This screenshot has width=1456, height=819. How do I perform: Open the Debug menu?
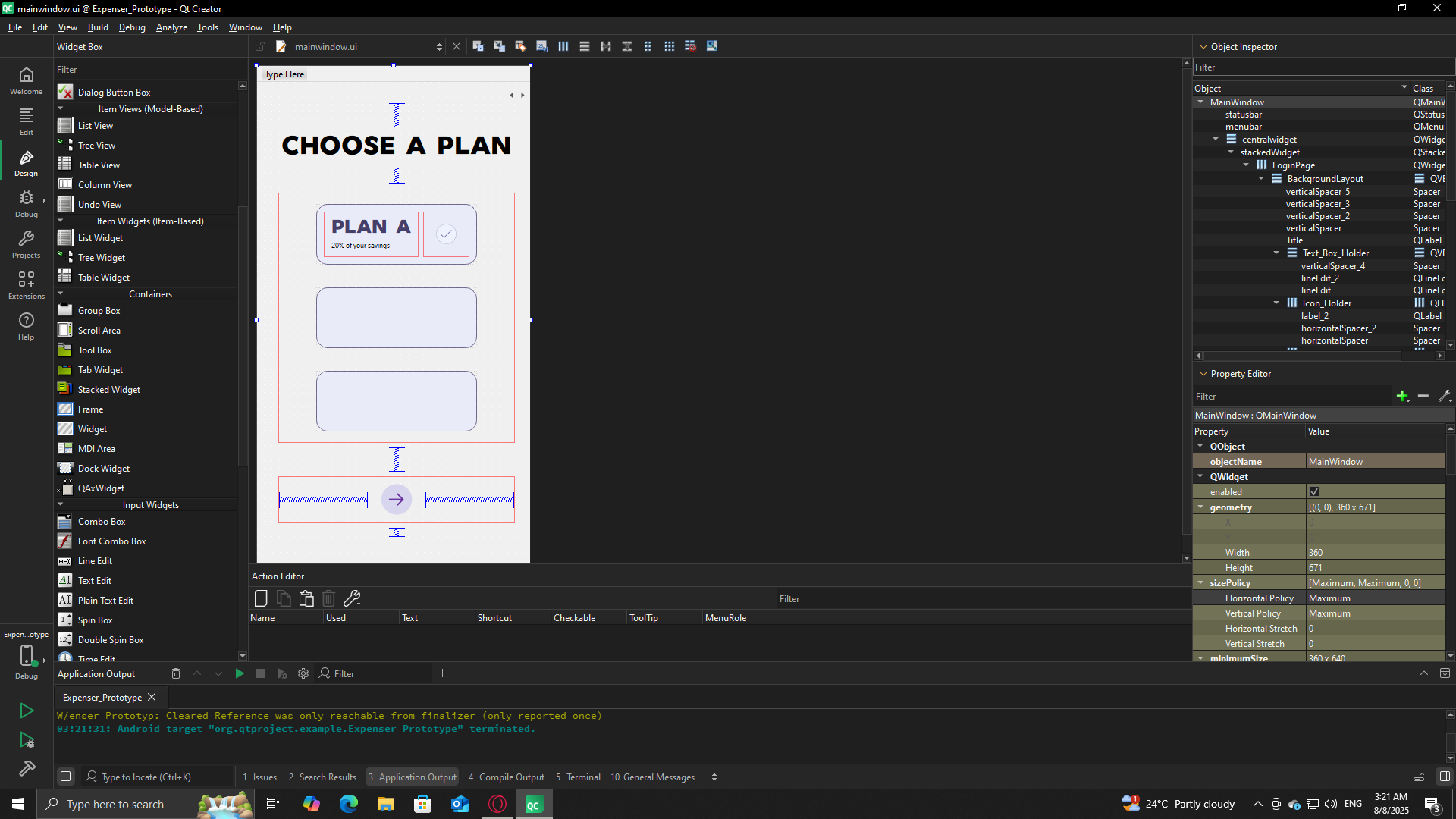tap(132, 27)
